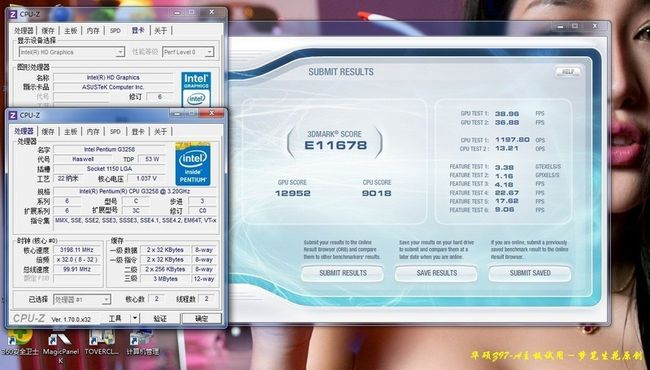Select SPD tab in back CPU-Z window

[x=115, y=31]
